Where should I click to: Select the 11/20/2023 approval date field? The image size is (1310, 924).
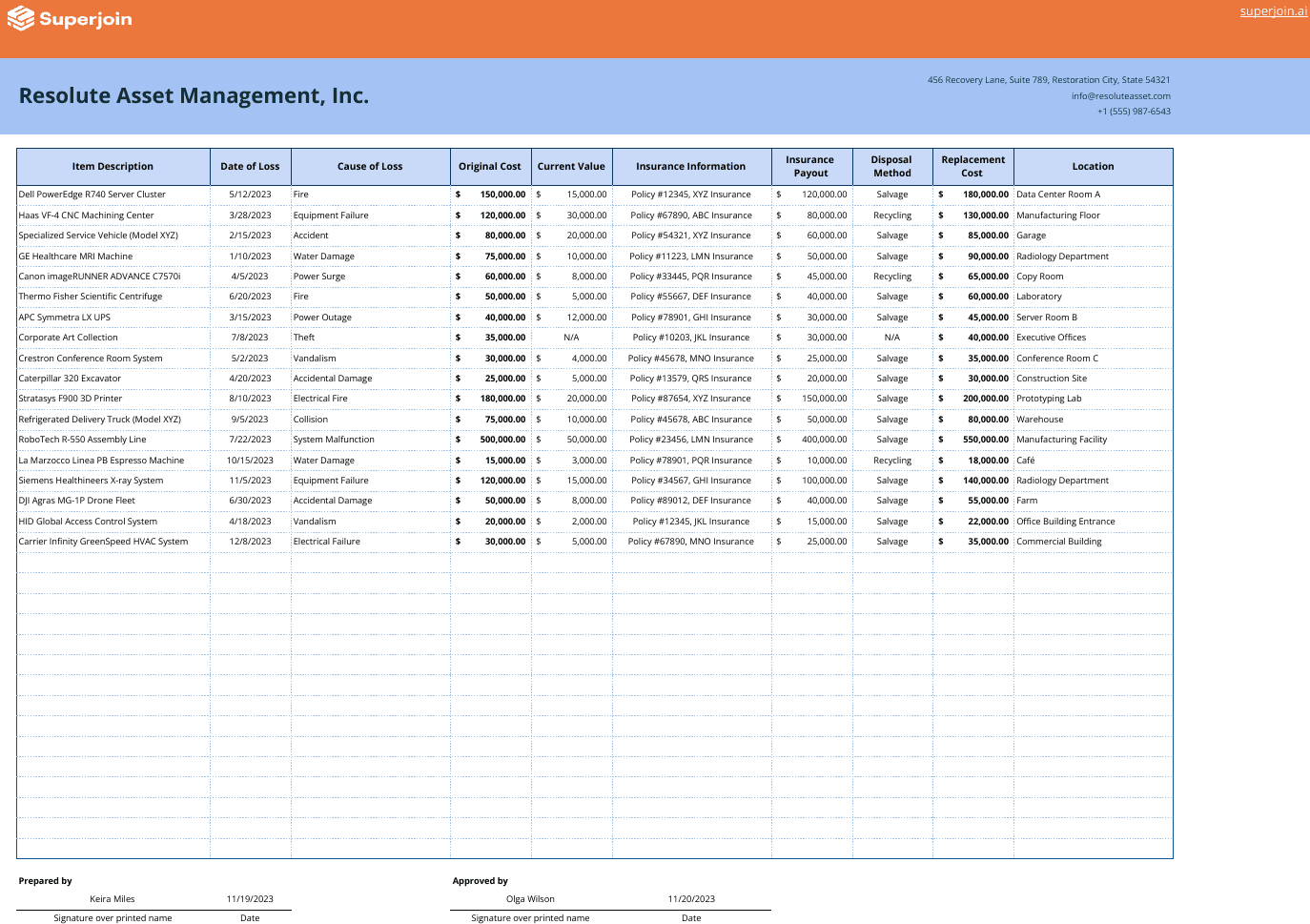[x=691, y=899]
